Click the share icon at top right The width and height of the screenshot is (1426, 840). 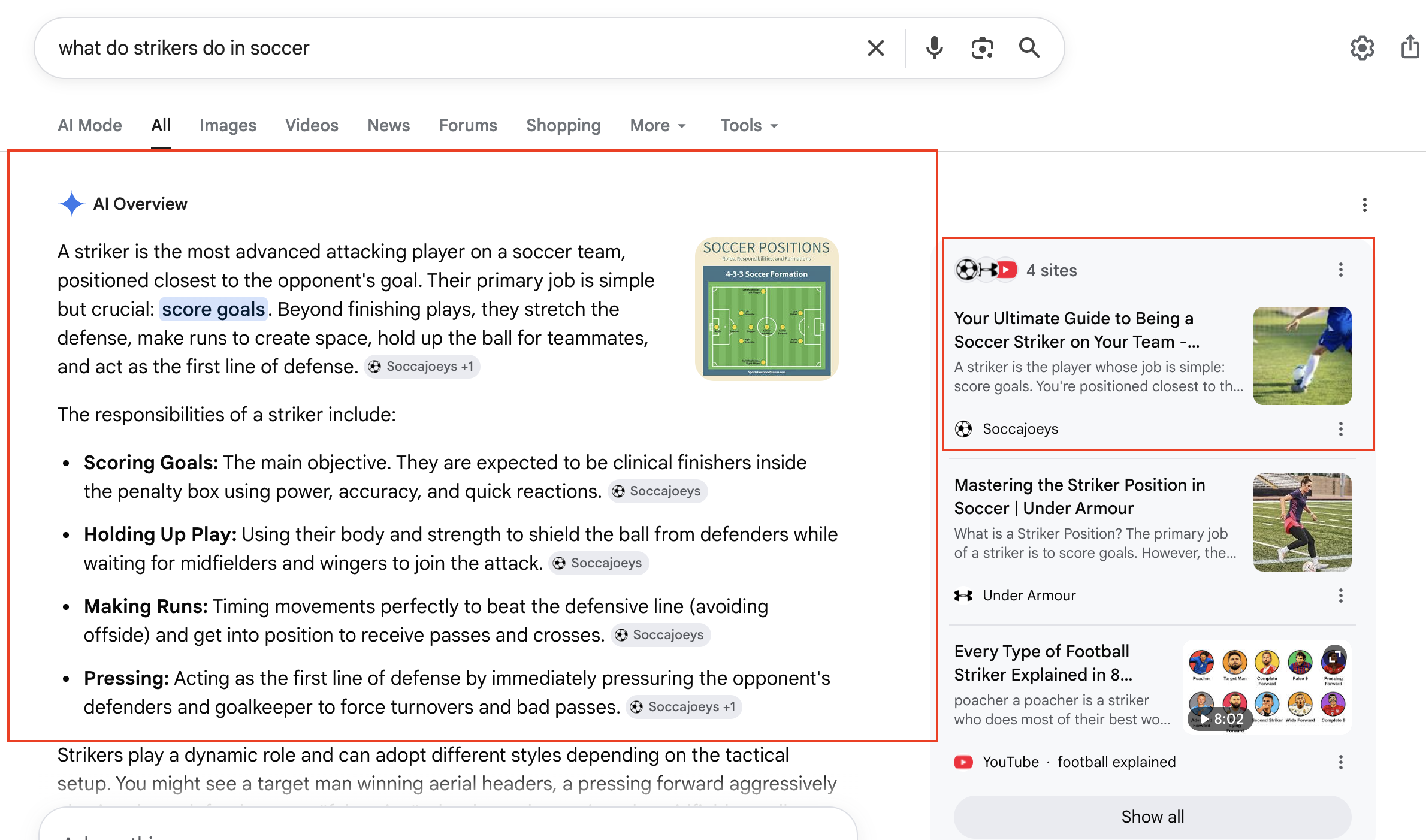click(x=1410, y=47)
